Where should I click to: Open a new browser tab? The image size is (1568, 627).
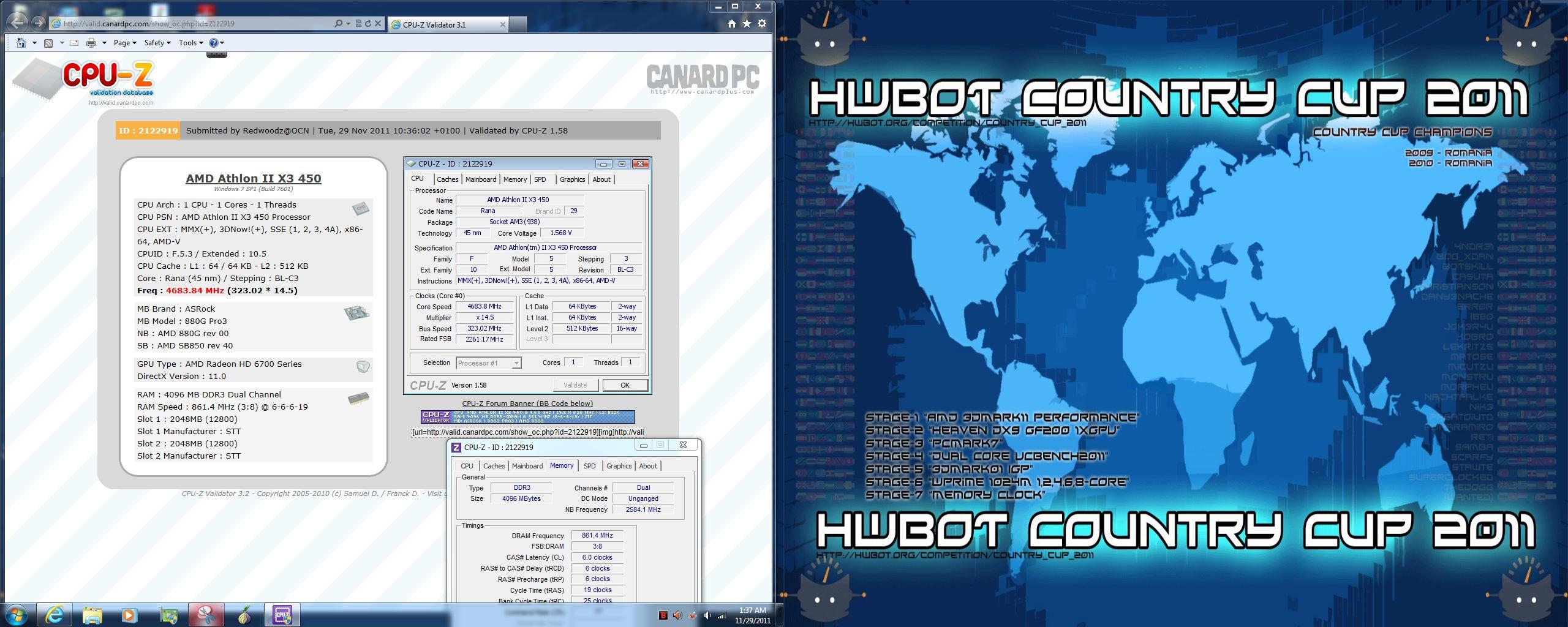tap(518, 24)
